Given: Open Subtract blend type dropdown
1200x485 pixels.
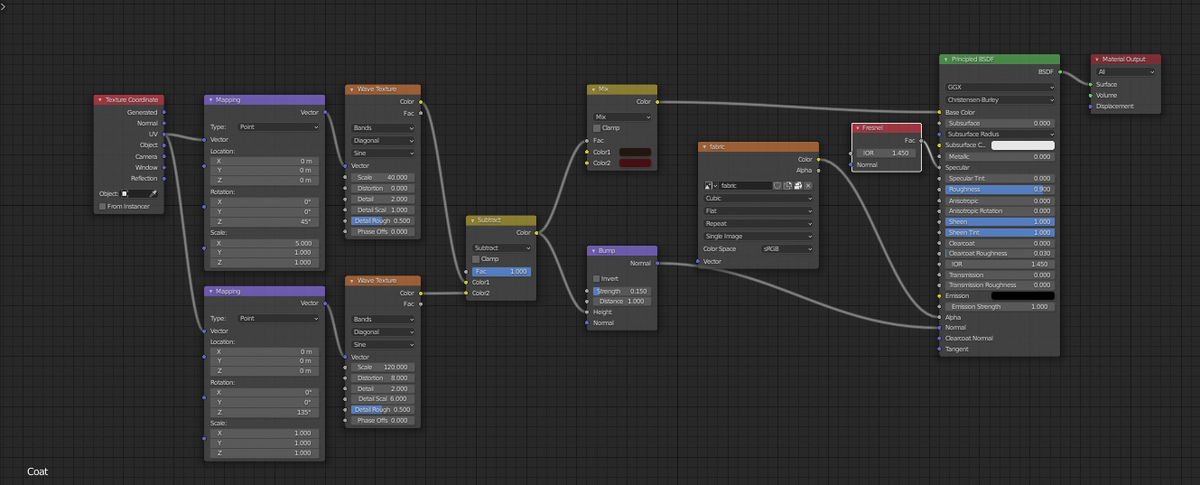Looking at the screenshot, I should [x=501, y=247].
